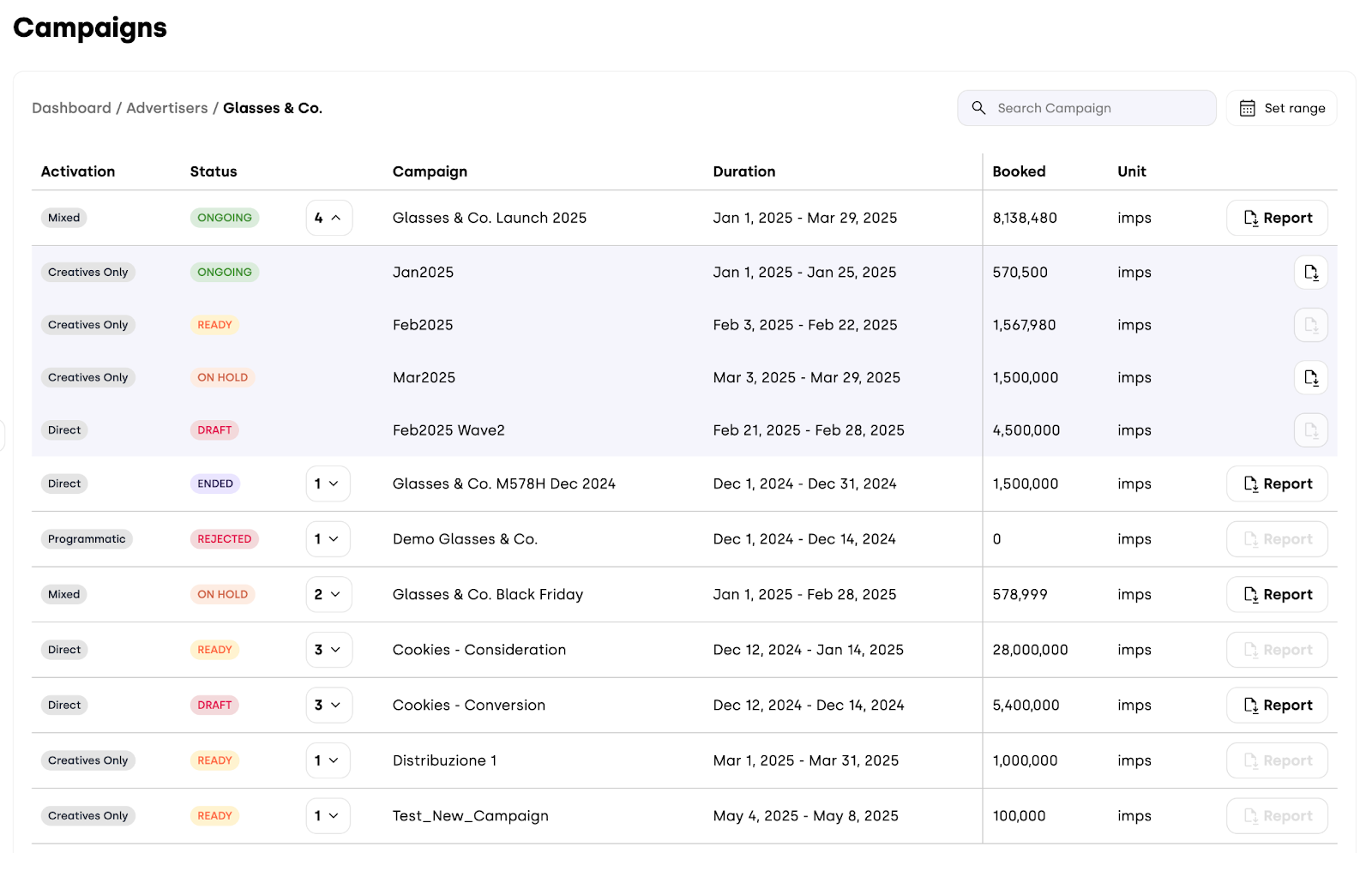Expand Black Friday's 2 sub-campaigns
This screenshot has height=871, width=1372.
pyautogui.click(x=328, y=594)
